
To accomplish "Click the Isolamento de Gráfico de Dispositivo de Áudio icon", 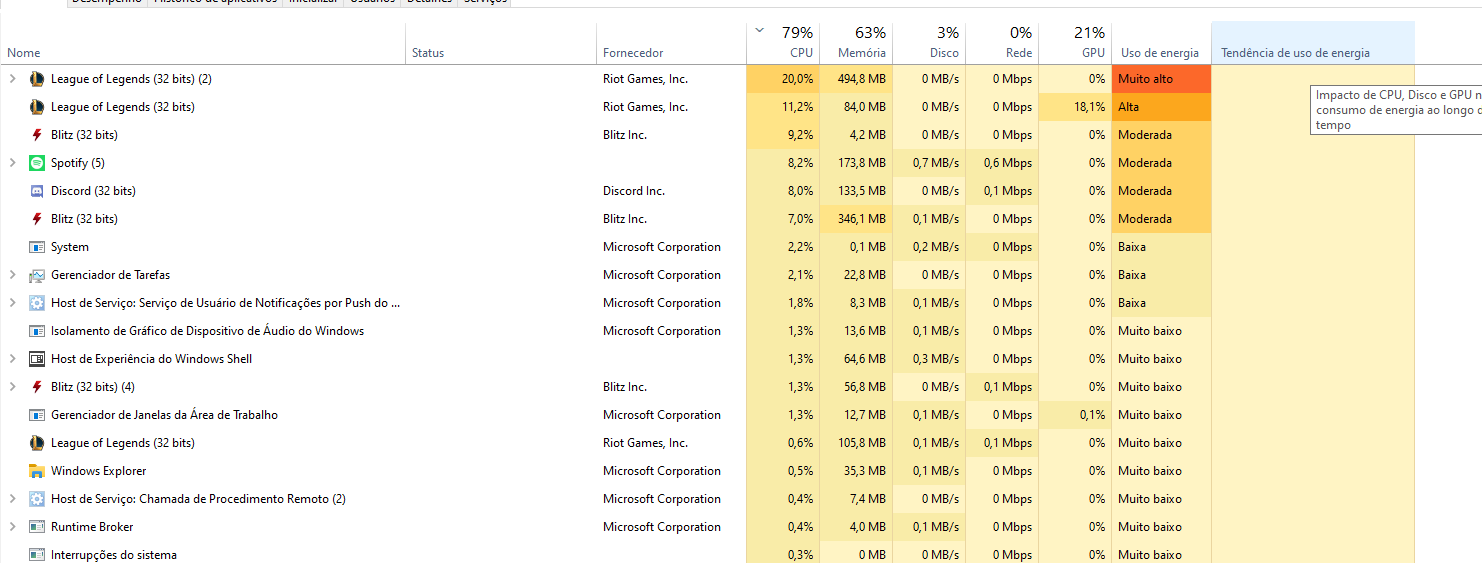I will [x=37, y=331].
